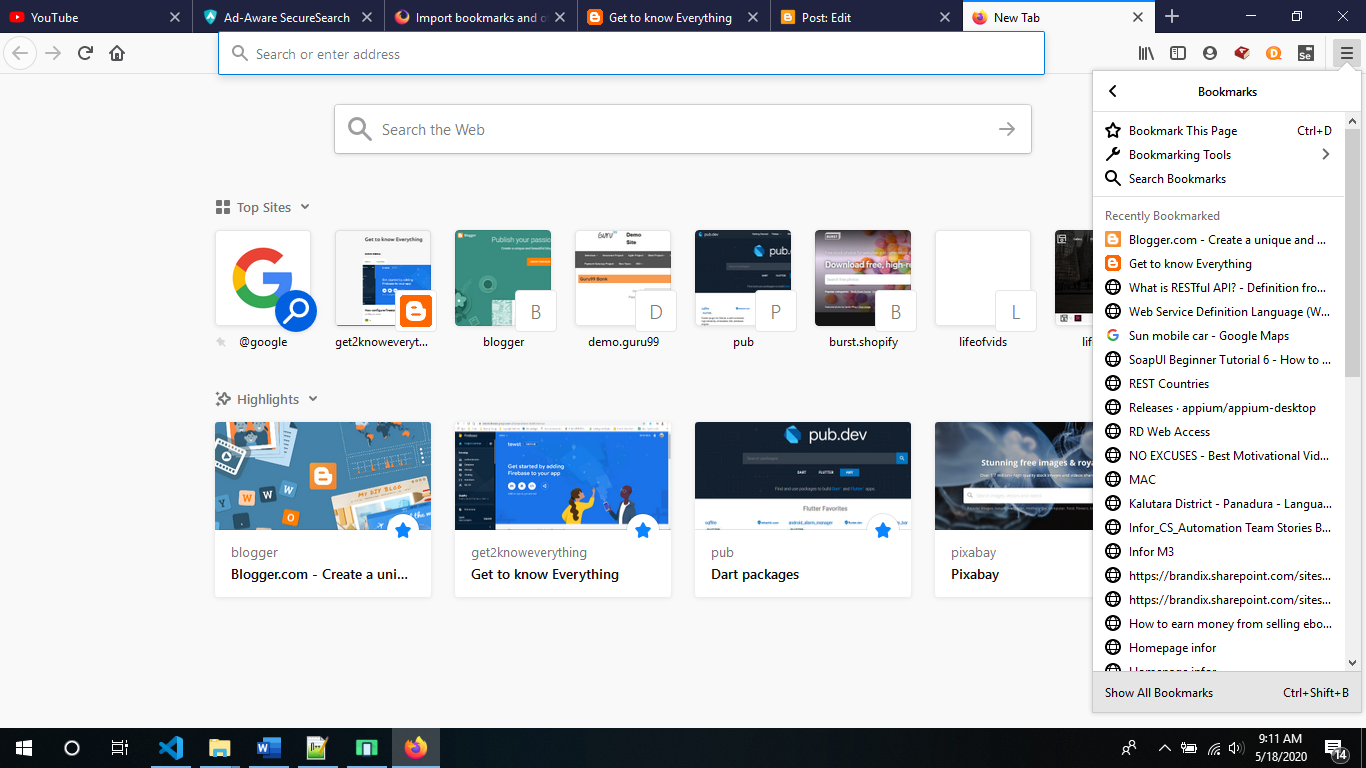1366x768 pixels.
Task: Open the Ad-Aware dictionary extension icon
Action: (1242, 53)
